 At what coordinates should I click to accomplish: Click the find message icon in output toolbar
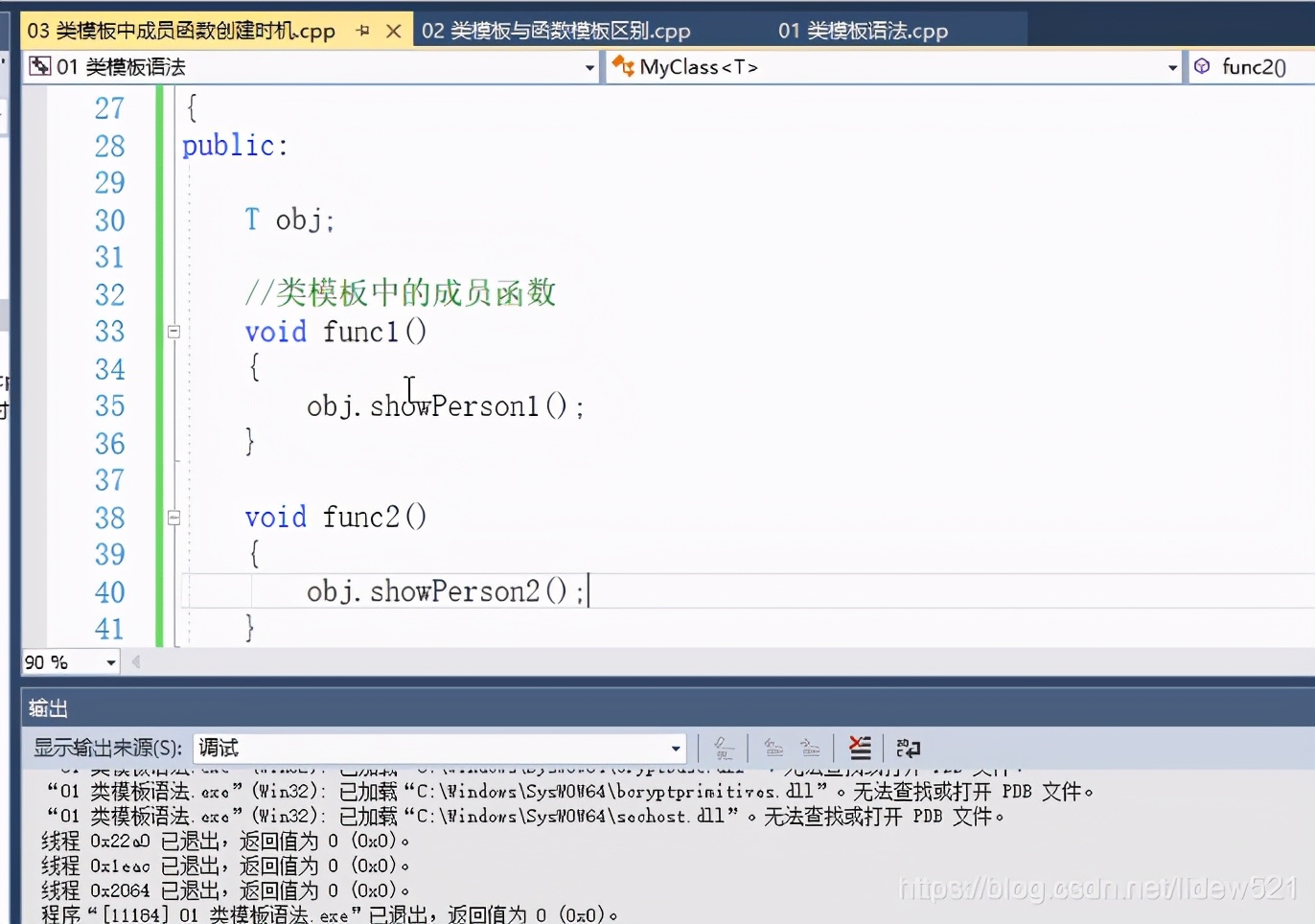tap(724, 748)
